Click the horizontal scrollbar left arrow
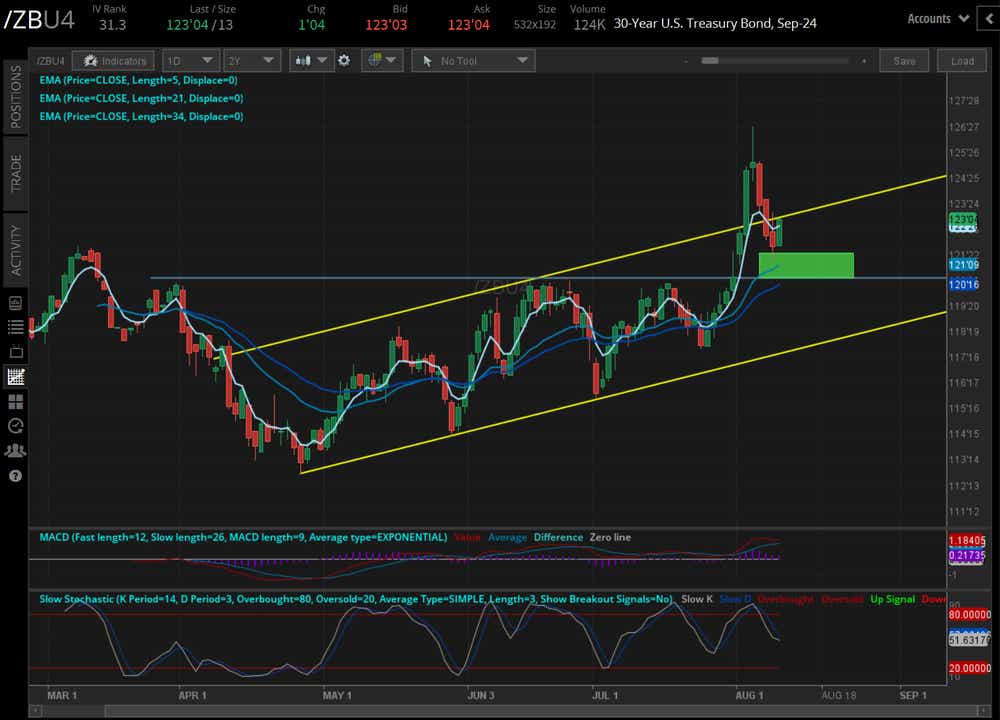Image resolution: width=1000 pixels, height=720 pixels. click(x=36, y=710)
